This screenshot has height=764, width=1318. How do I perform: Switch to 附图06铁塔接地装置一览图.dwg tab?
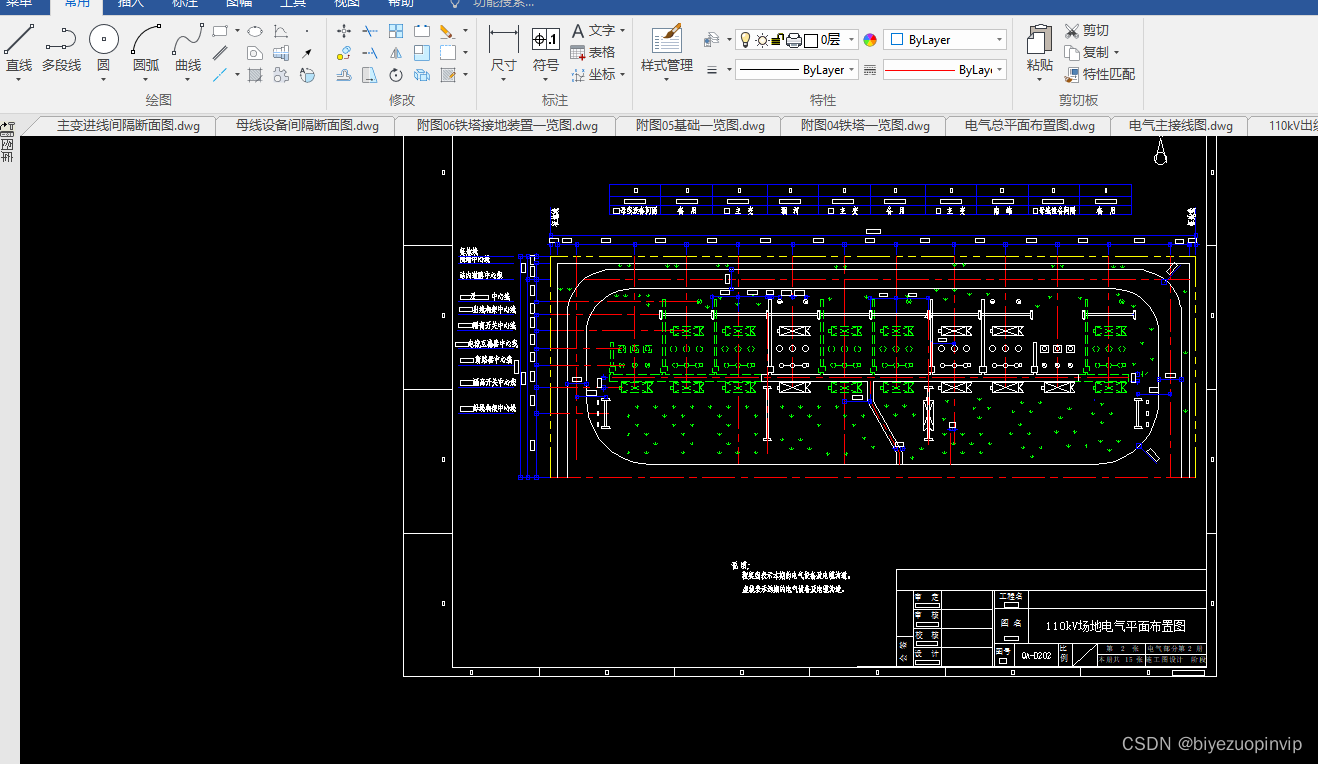508,126
